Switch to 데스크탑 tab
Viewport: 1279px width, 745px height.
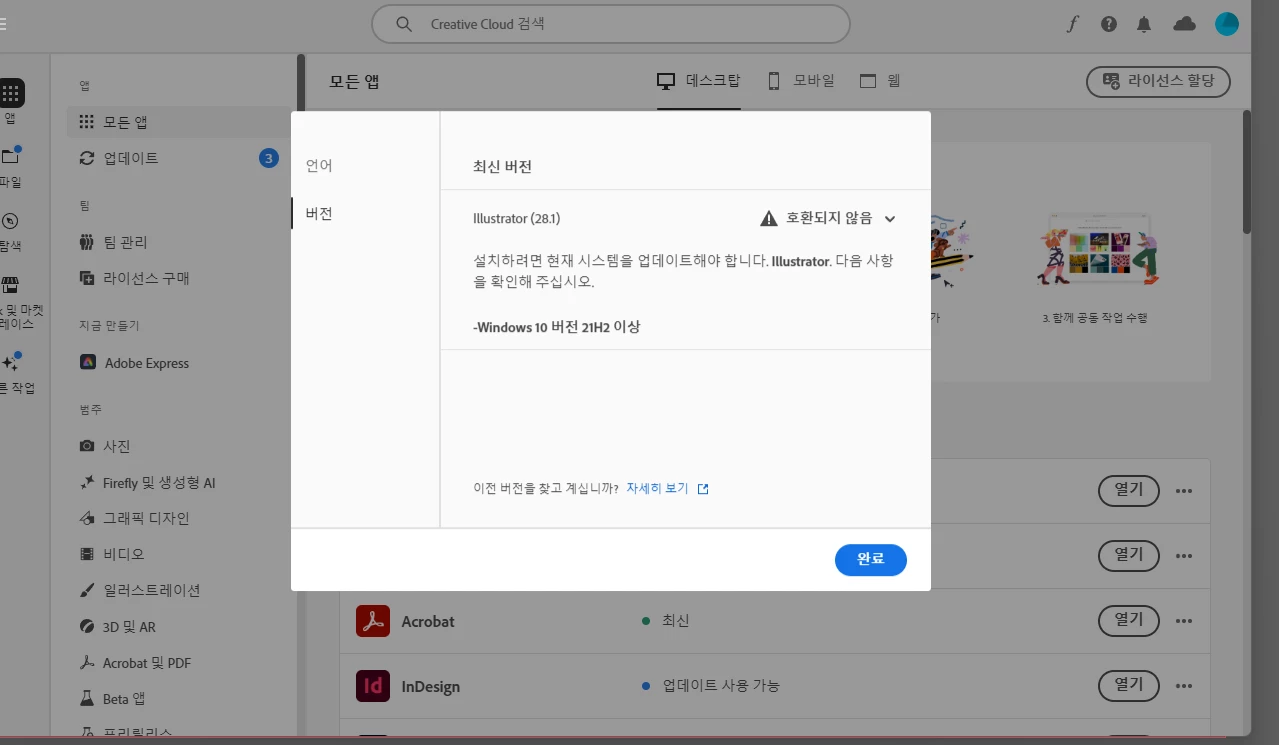tap(698, 81)
